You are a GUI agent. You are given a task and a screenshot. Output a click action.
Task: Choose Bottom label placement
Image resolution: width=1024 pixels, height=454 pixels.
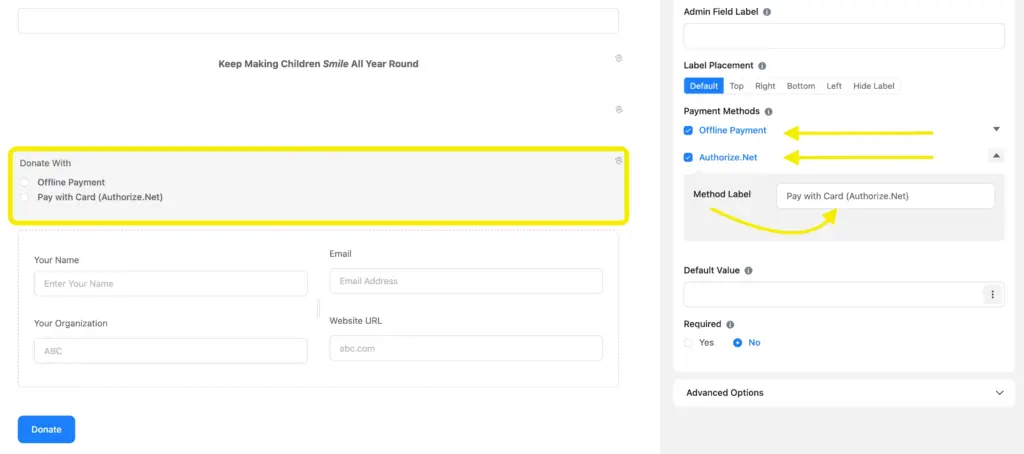[x=801, y=86]
